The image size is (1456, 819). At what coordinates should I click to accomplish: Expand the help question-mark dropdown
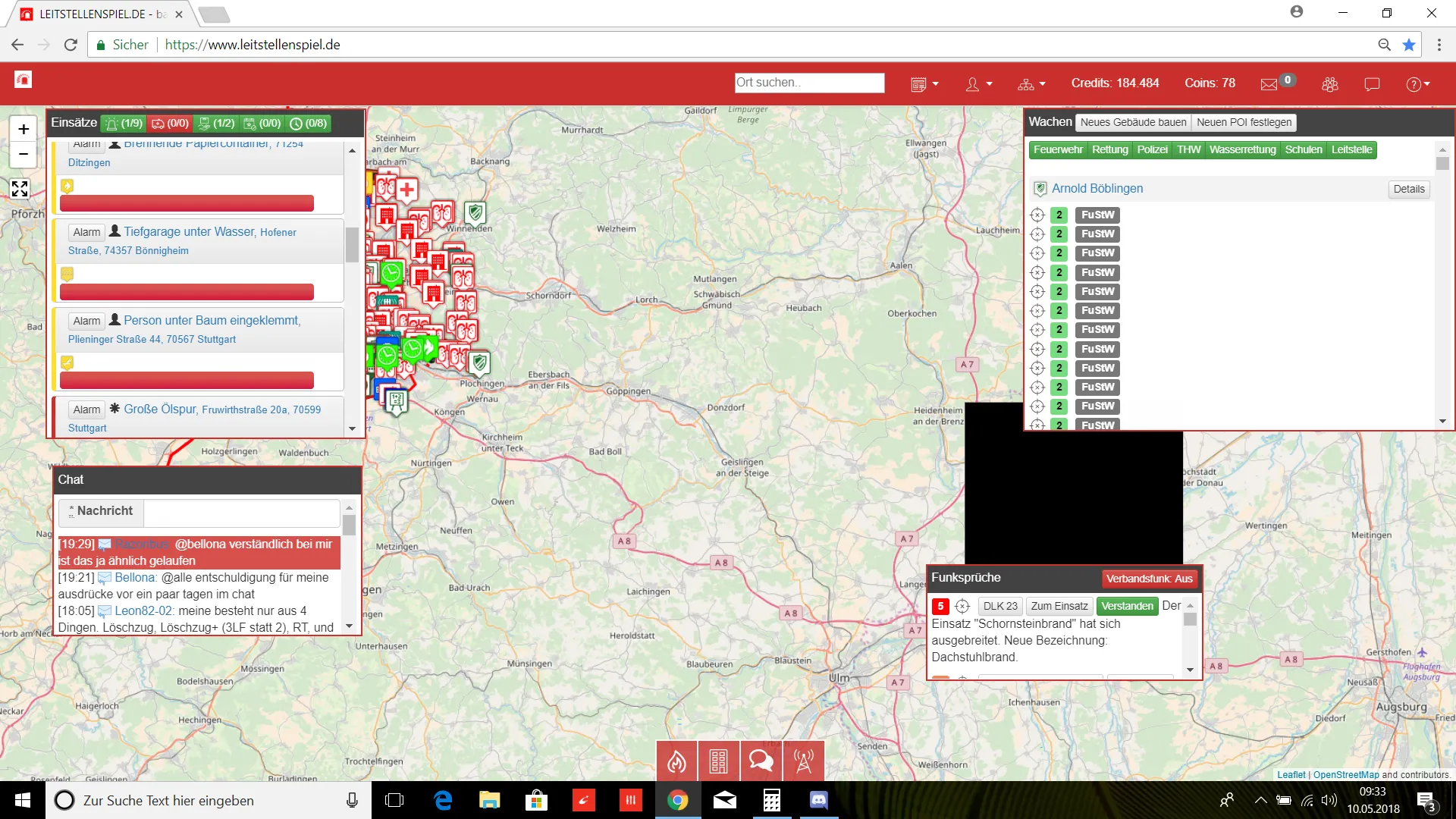coord(1418,84)
